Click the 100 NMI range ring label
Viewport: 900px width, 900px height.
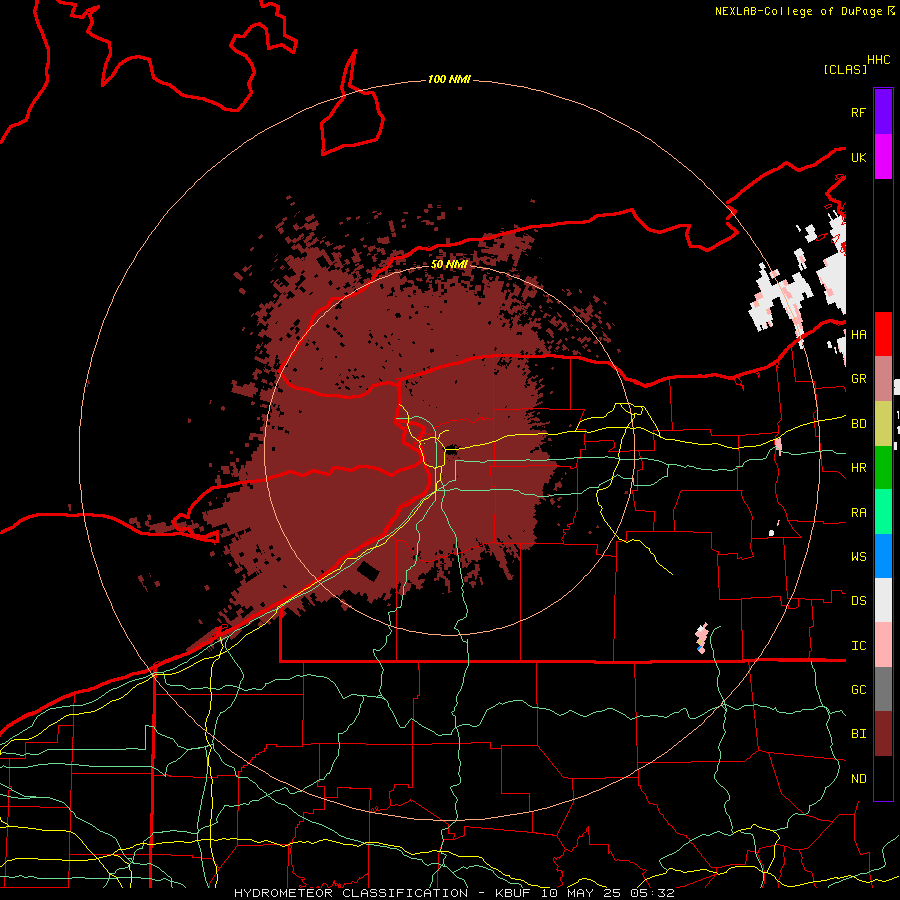pyautogui.click(x=449, y=79)
